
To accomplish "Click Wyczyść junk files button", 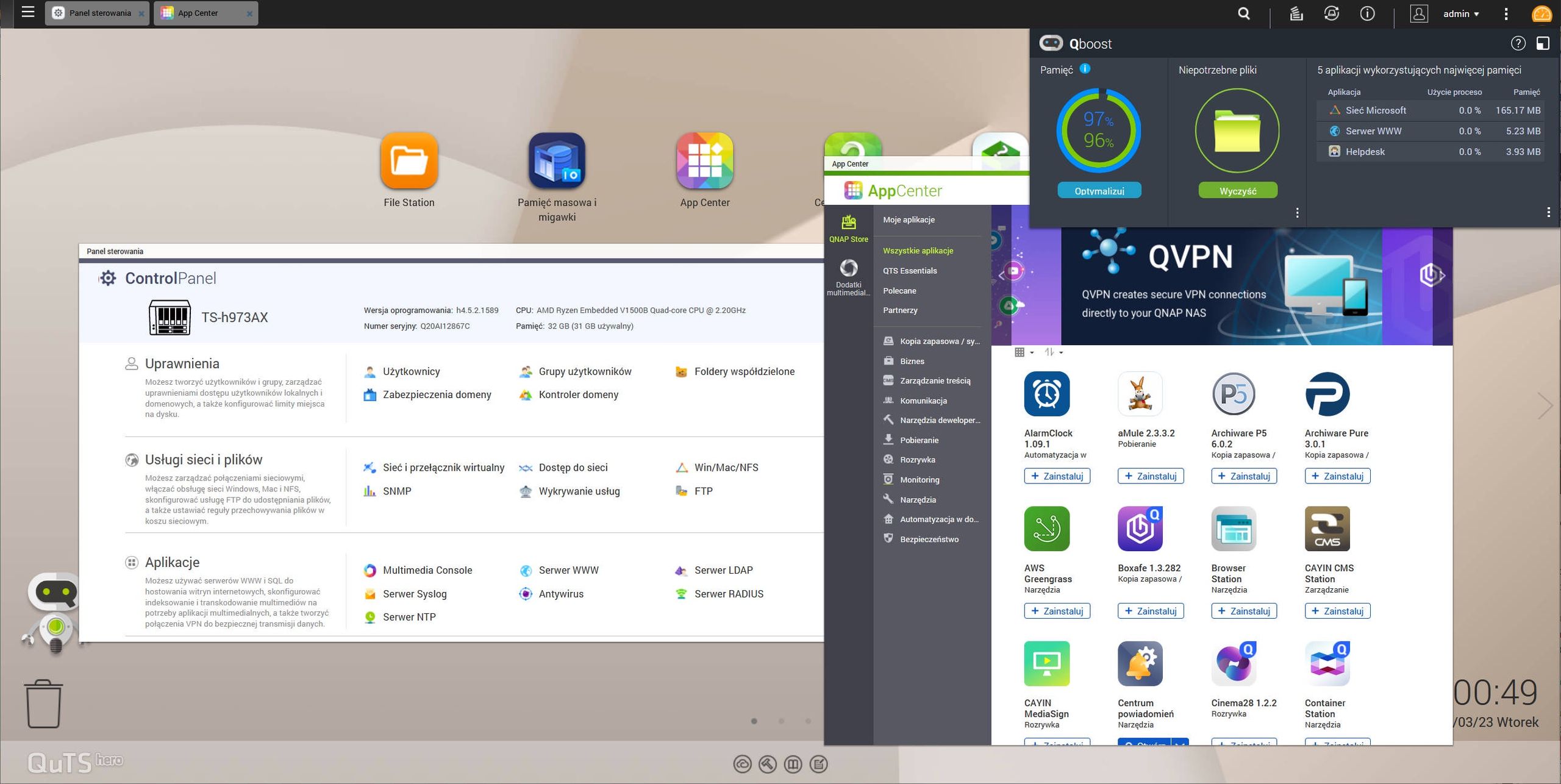I will click(x=1237, y=191).
